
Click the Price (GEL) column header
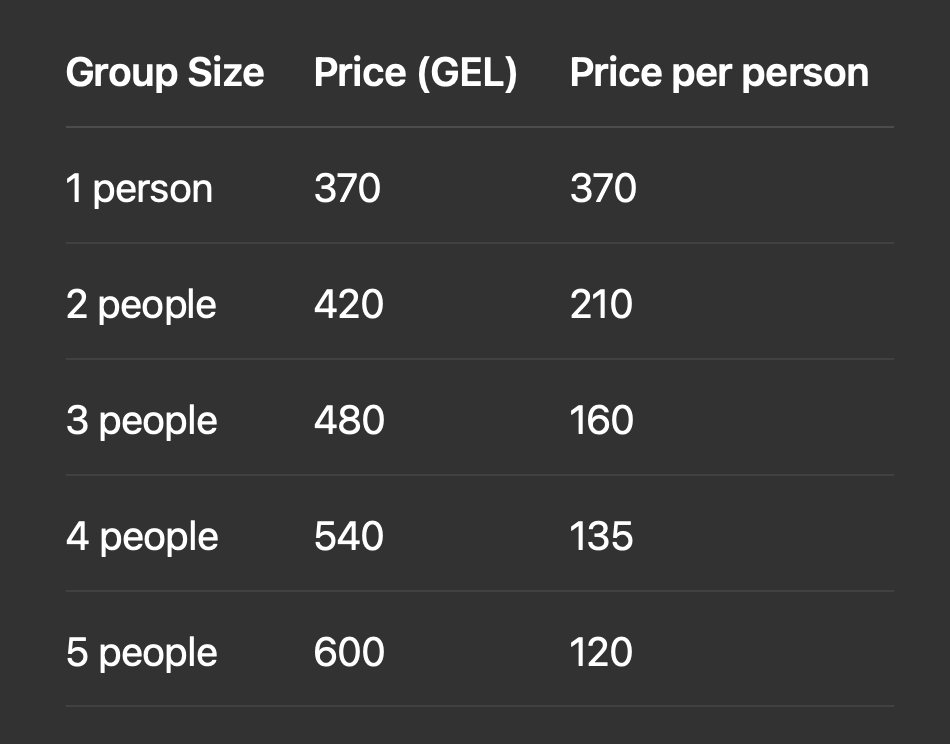coord(416,73)
